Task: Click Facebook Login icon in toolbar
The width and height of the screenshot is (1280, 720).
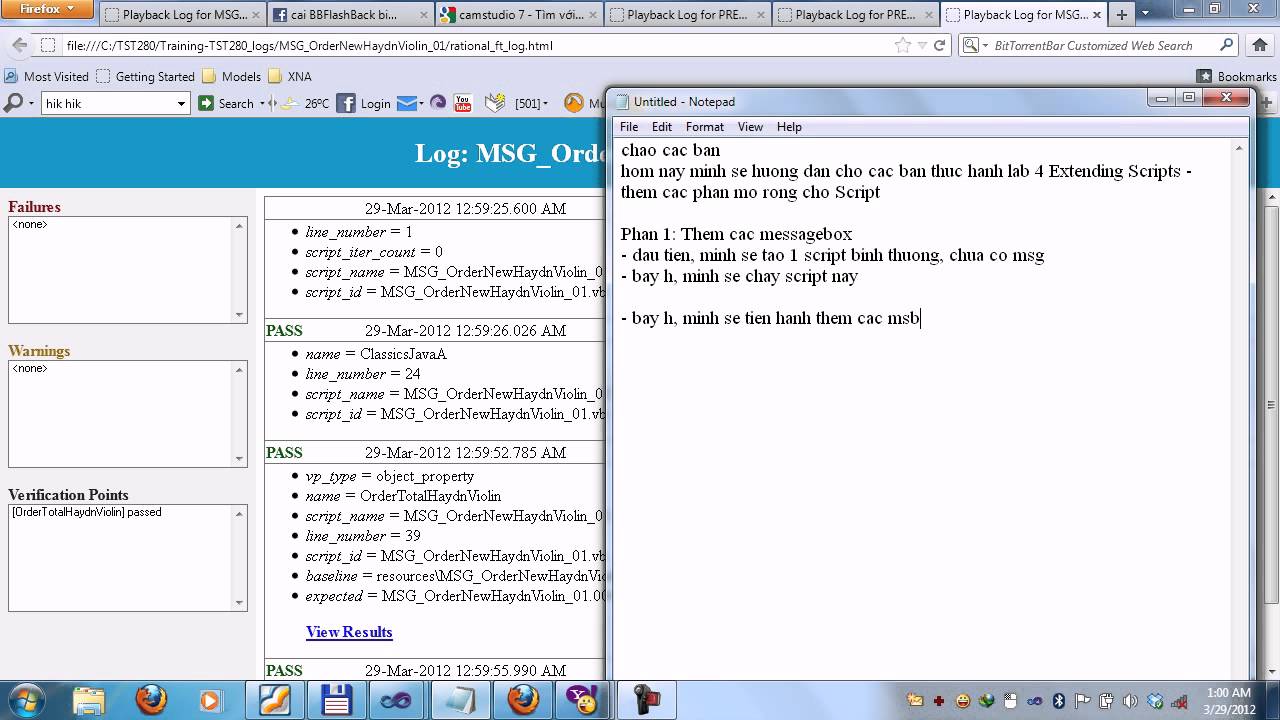Action: pos(346,103)
